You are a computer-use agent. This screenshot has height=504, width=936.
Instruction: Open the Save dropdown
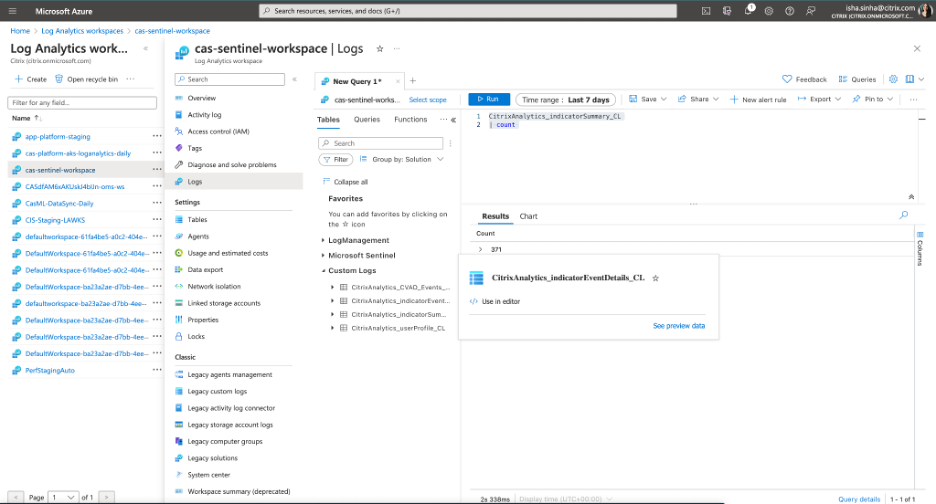(648, 99)
